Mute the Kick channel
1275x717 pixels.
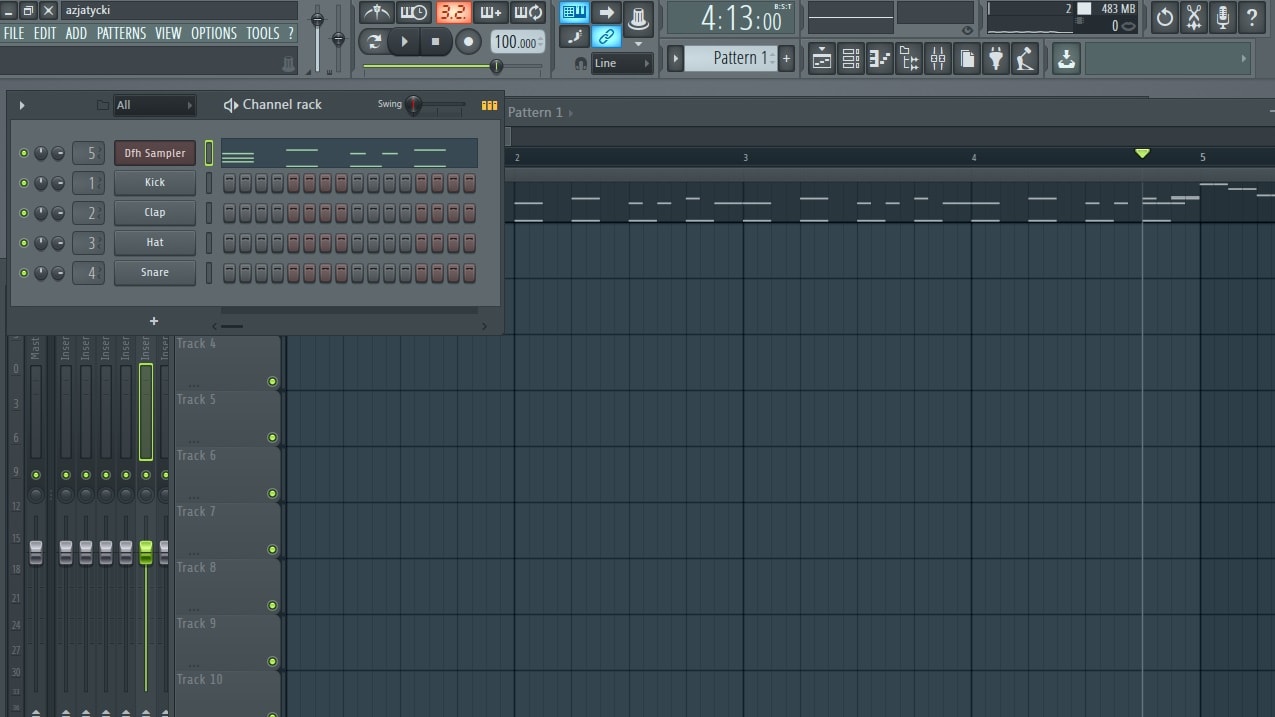(24, 183)
